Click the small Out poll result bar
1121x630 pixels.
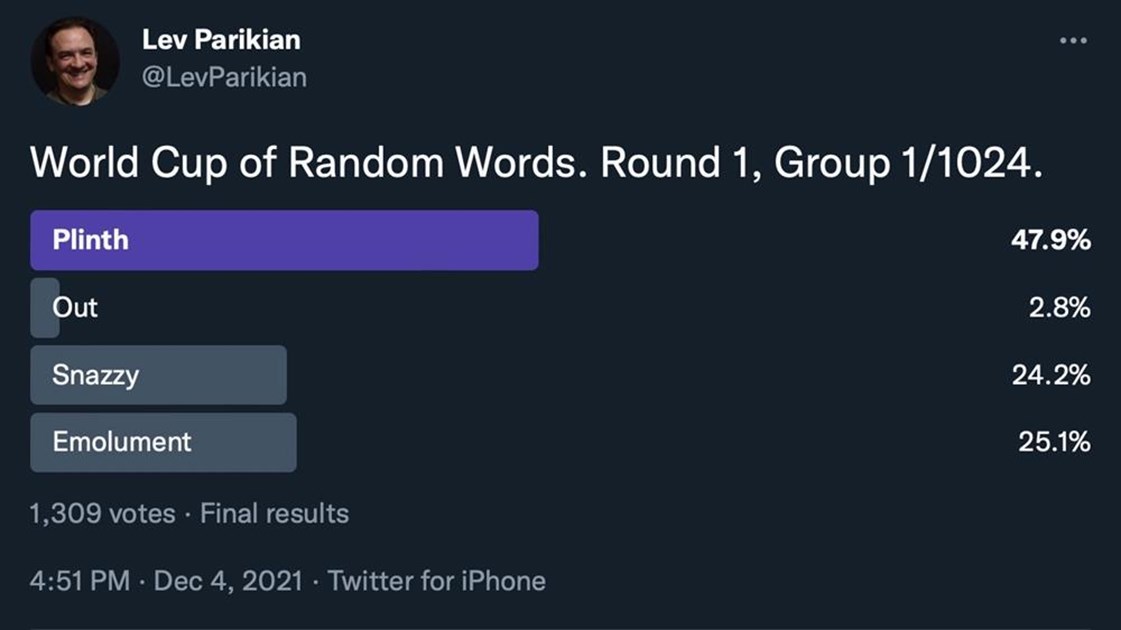coord(45,307)
